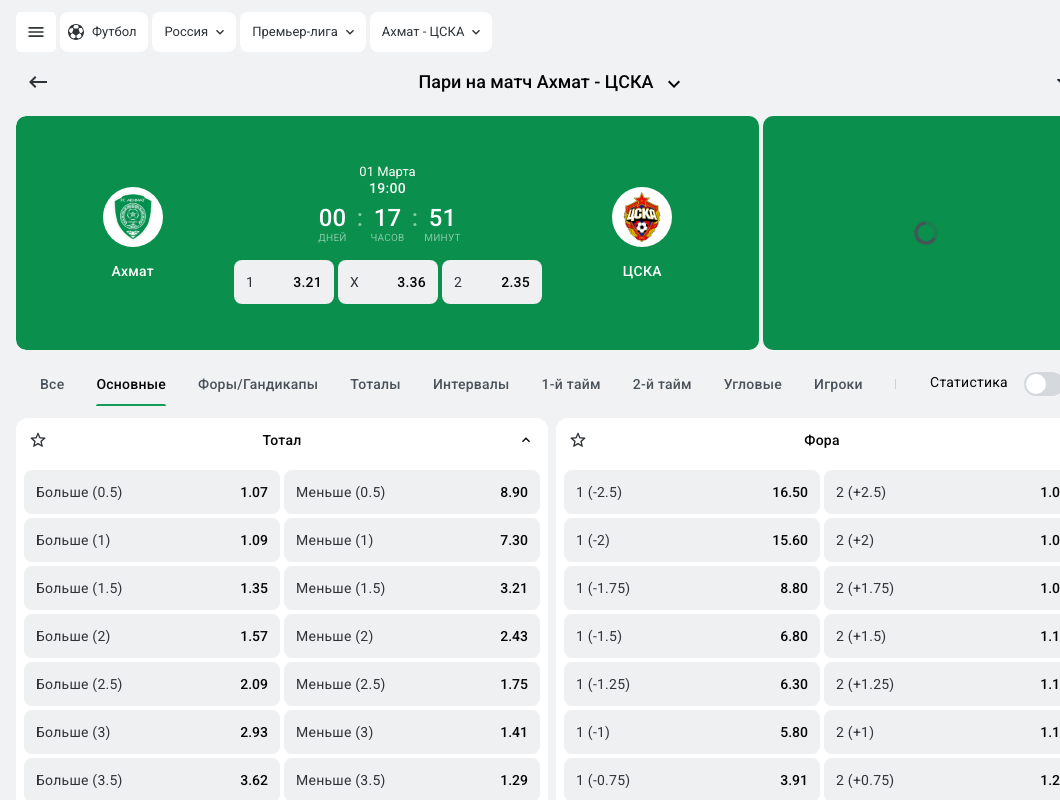Open the Россия country dropdown

(x=194, y=32)
